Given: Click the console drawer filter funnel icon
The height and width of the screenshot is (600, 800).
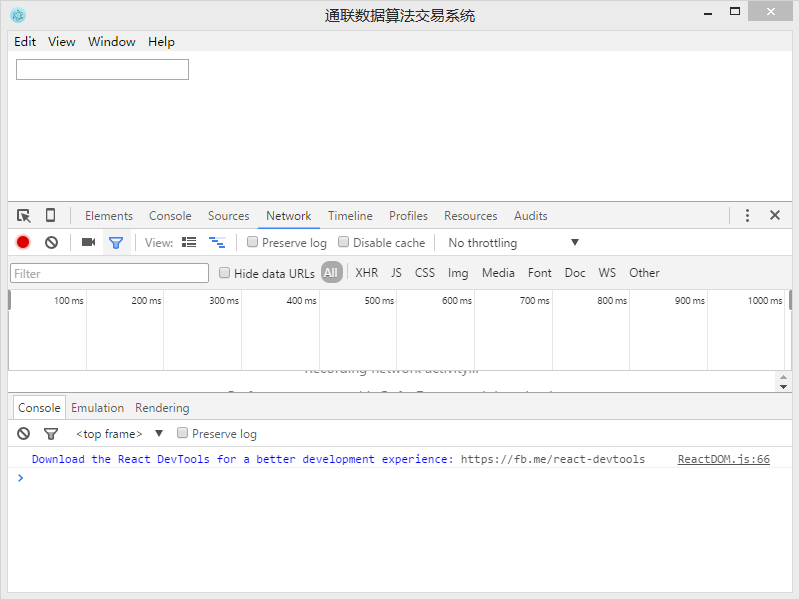Looking at the screenshot, I should click(51, 434).
